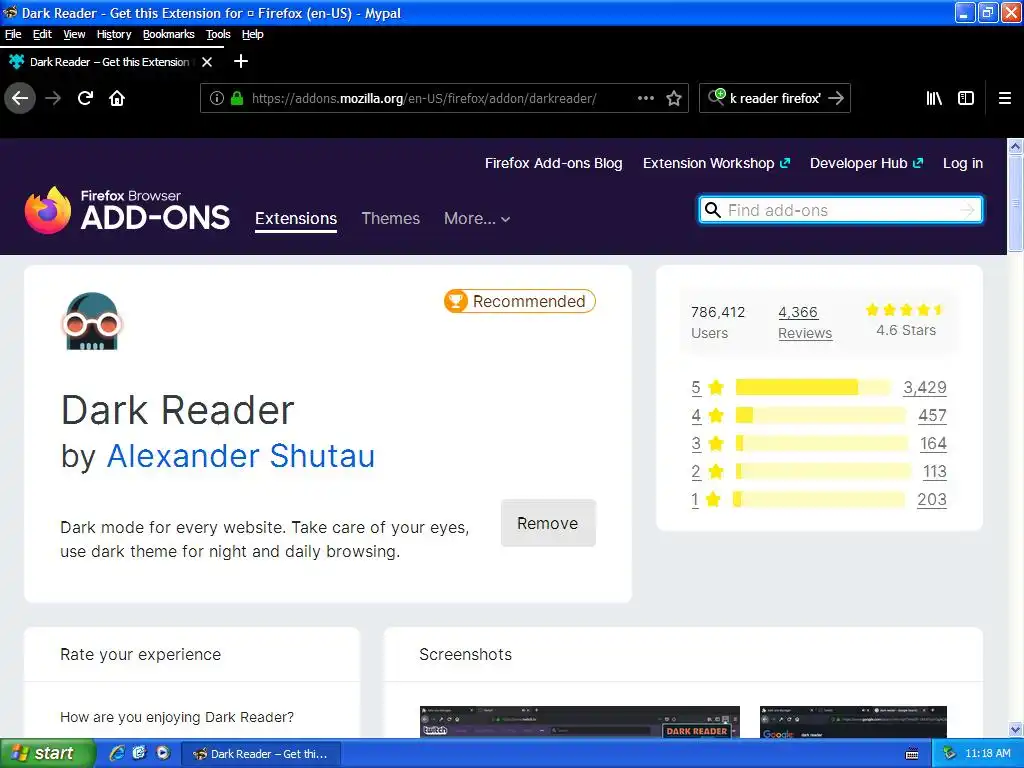This screenshot has width=1024, height=768.
Task: Open the File menu
Action: pos(13,34)
